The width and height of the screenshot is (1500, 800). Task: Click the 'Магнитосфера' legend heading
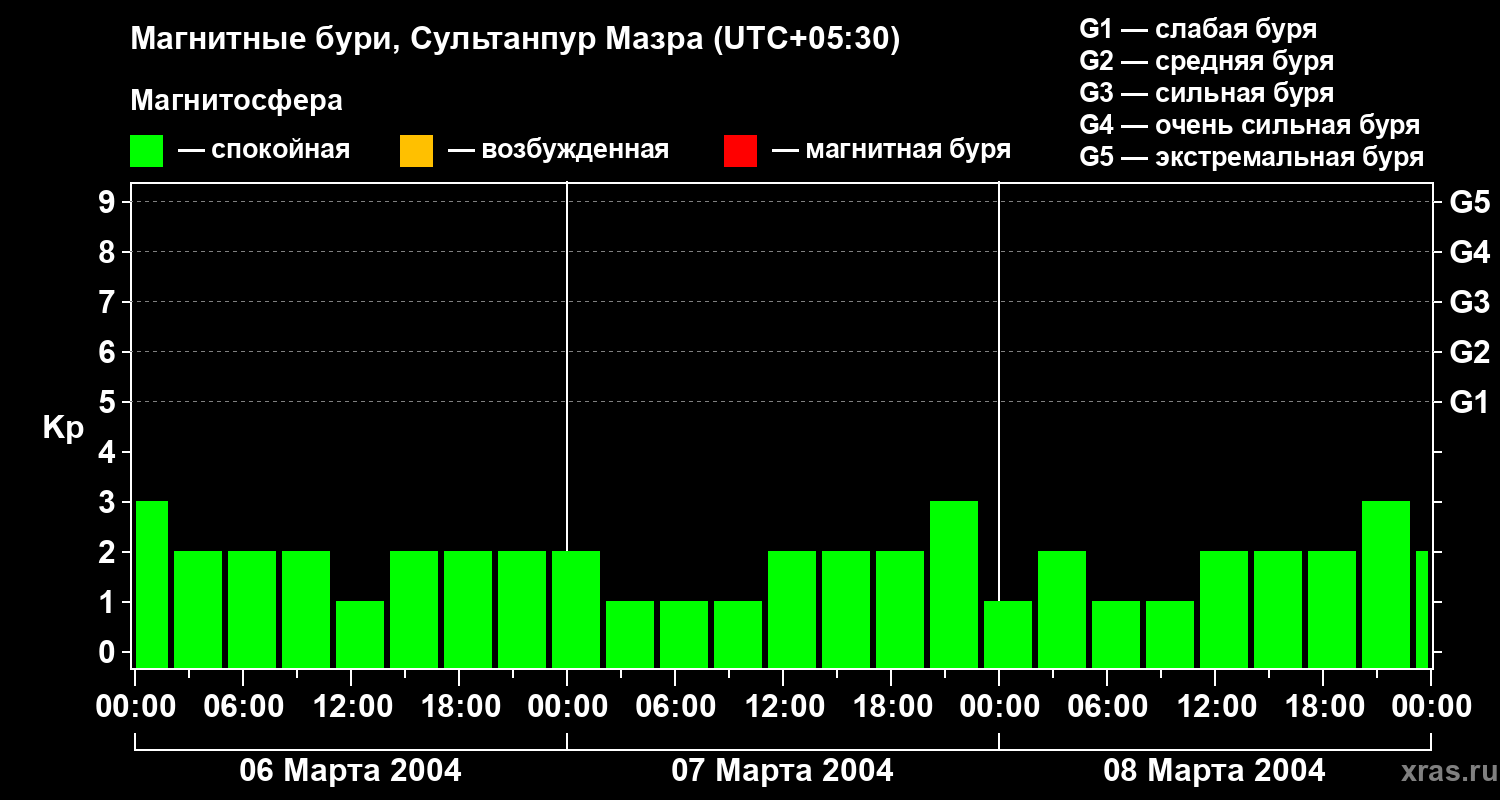point(236,101)
